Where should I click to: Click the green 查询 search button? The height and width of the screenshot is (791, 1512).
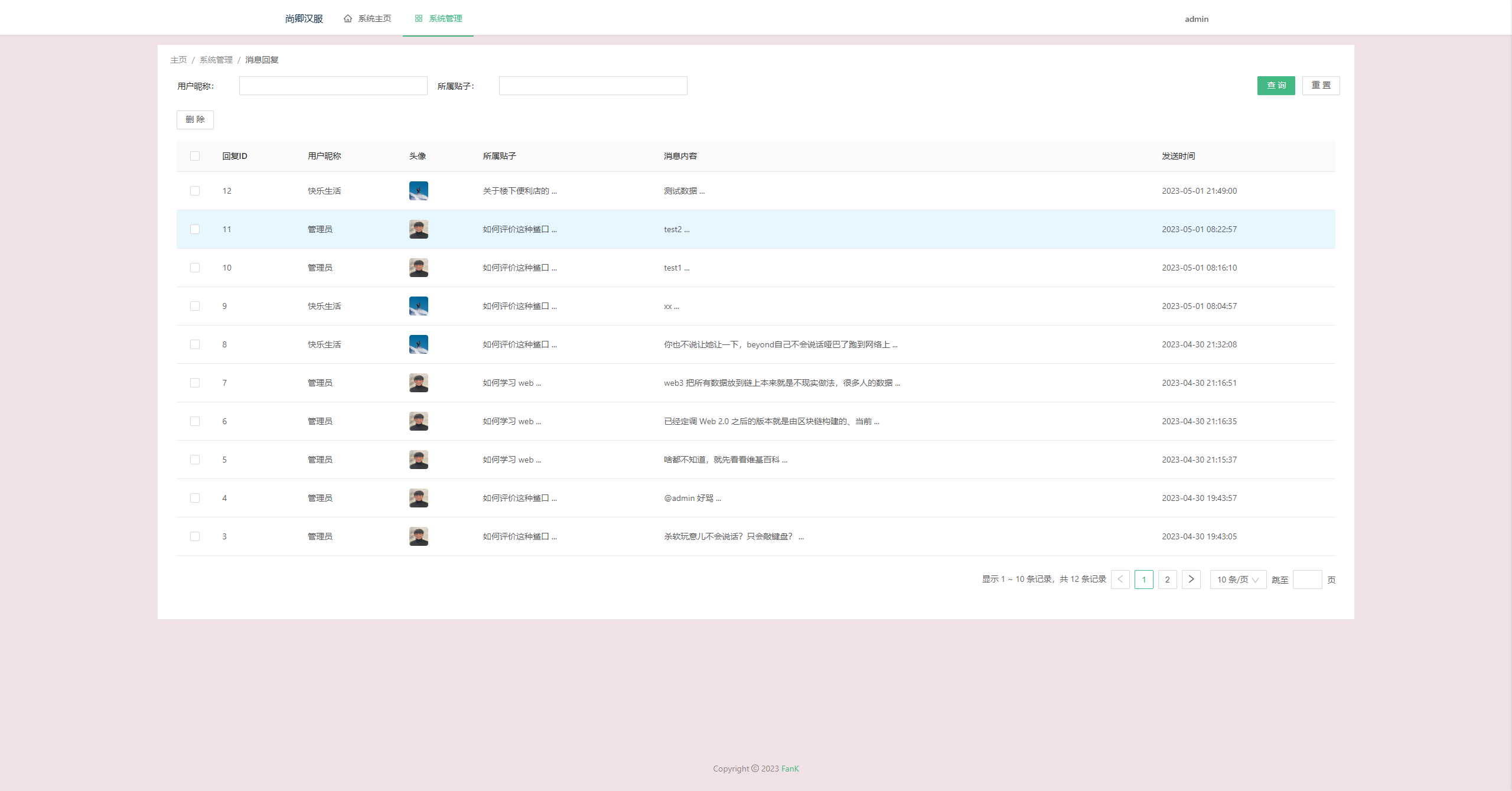coord(1276,86)
